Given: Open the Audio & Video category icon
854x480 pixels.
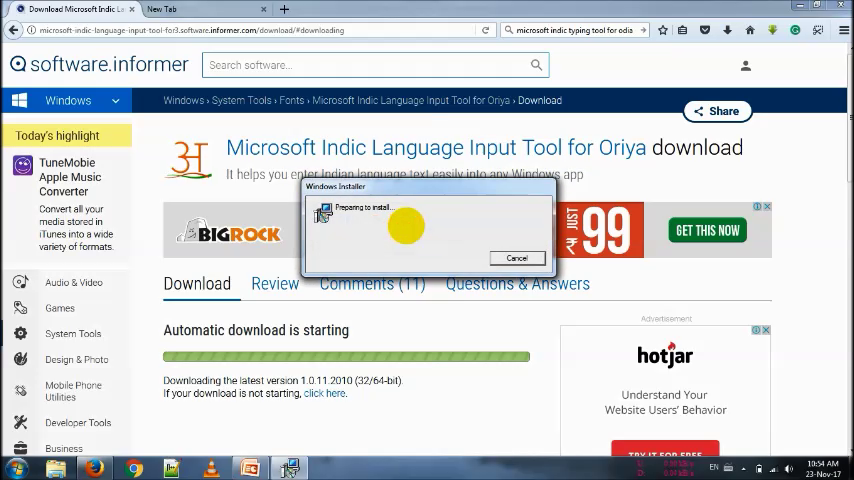Looking at the screenshot, I should coord(21,282).
